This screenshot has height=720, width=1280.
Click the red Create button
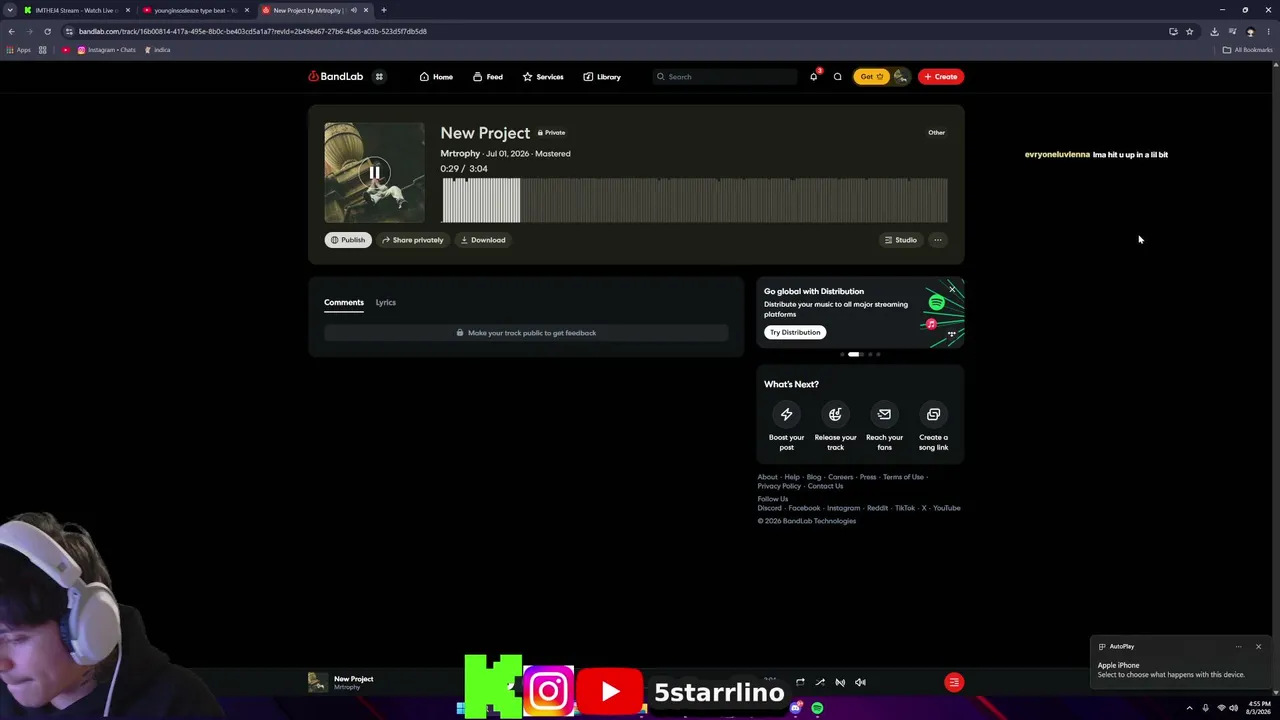click(x=941, y=77)
